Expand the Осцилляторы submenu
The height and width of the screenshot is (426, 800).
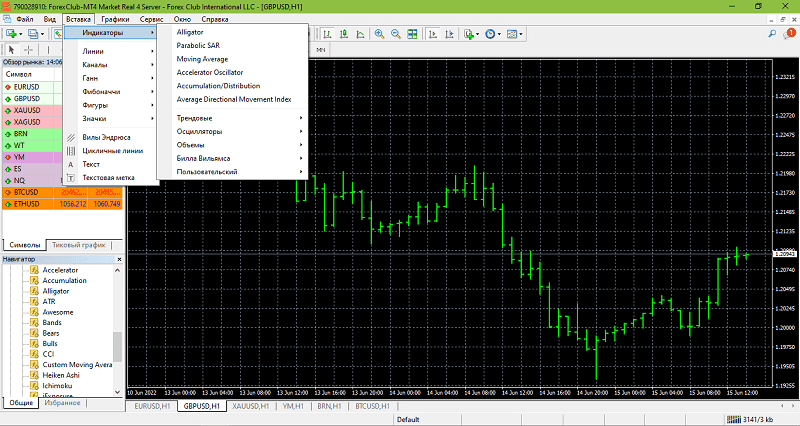point(233,132)
